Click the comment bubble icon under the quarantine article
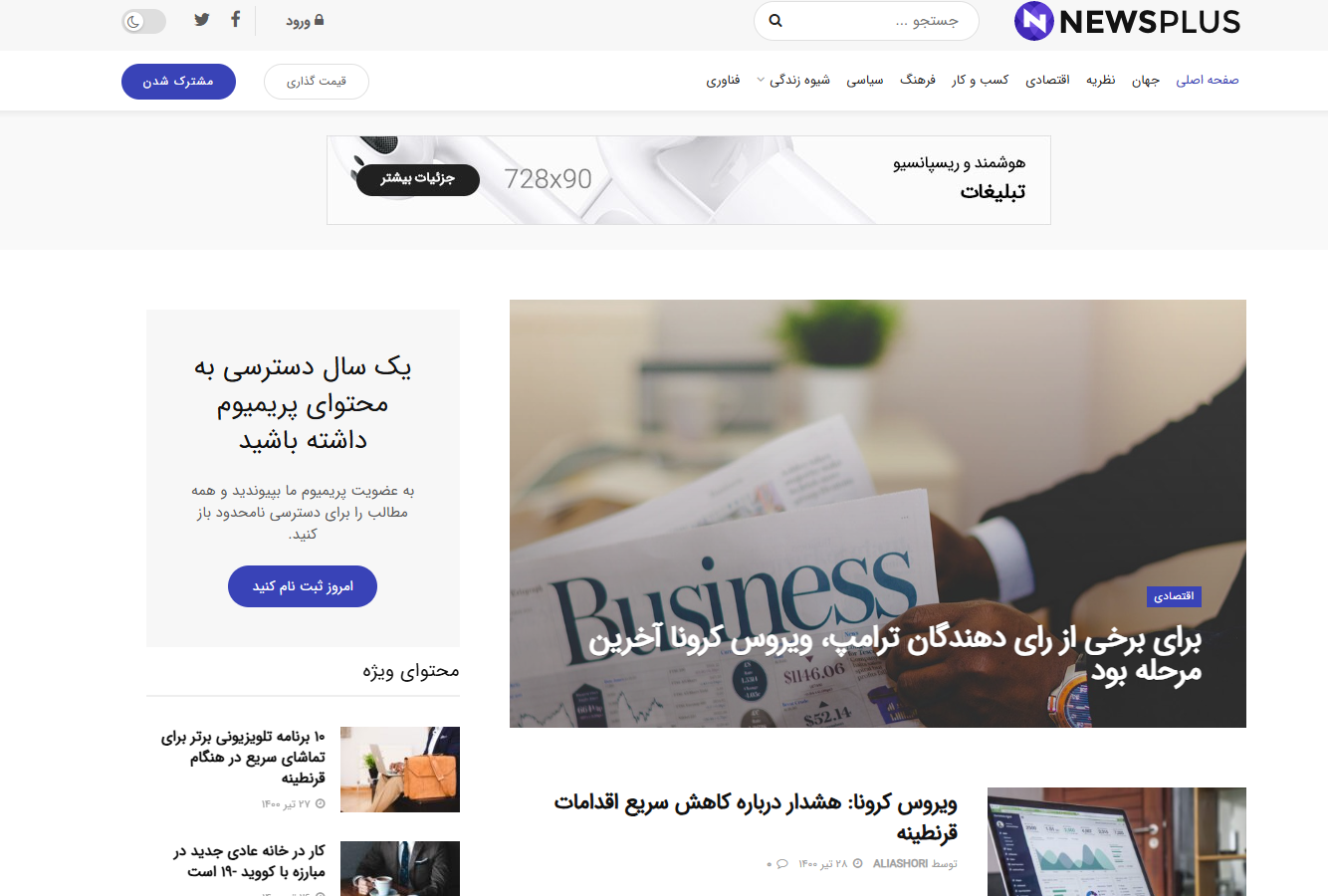This screenshot has width=1328, height=896. tap(781, 863)
